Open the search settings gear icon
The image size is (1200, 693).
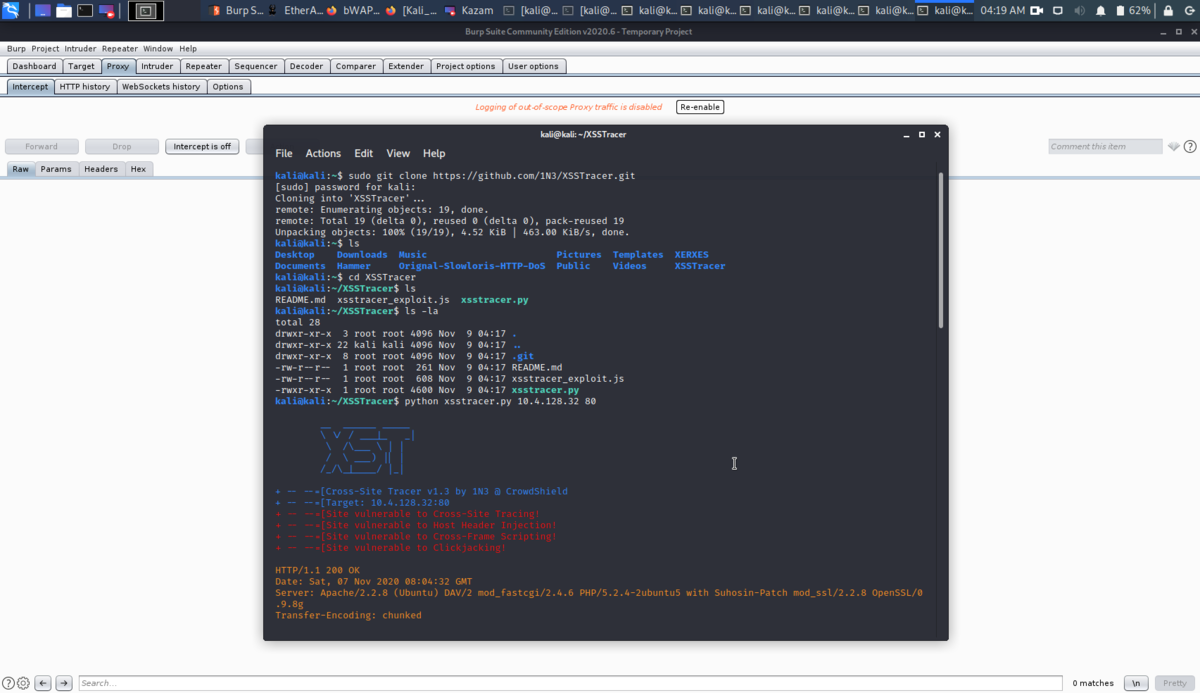(x=23, y=683)
